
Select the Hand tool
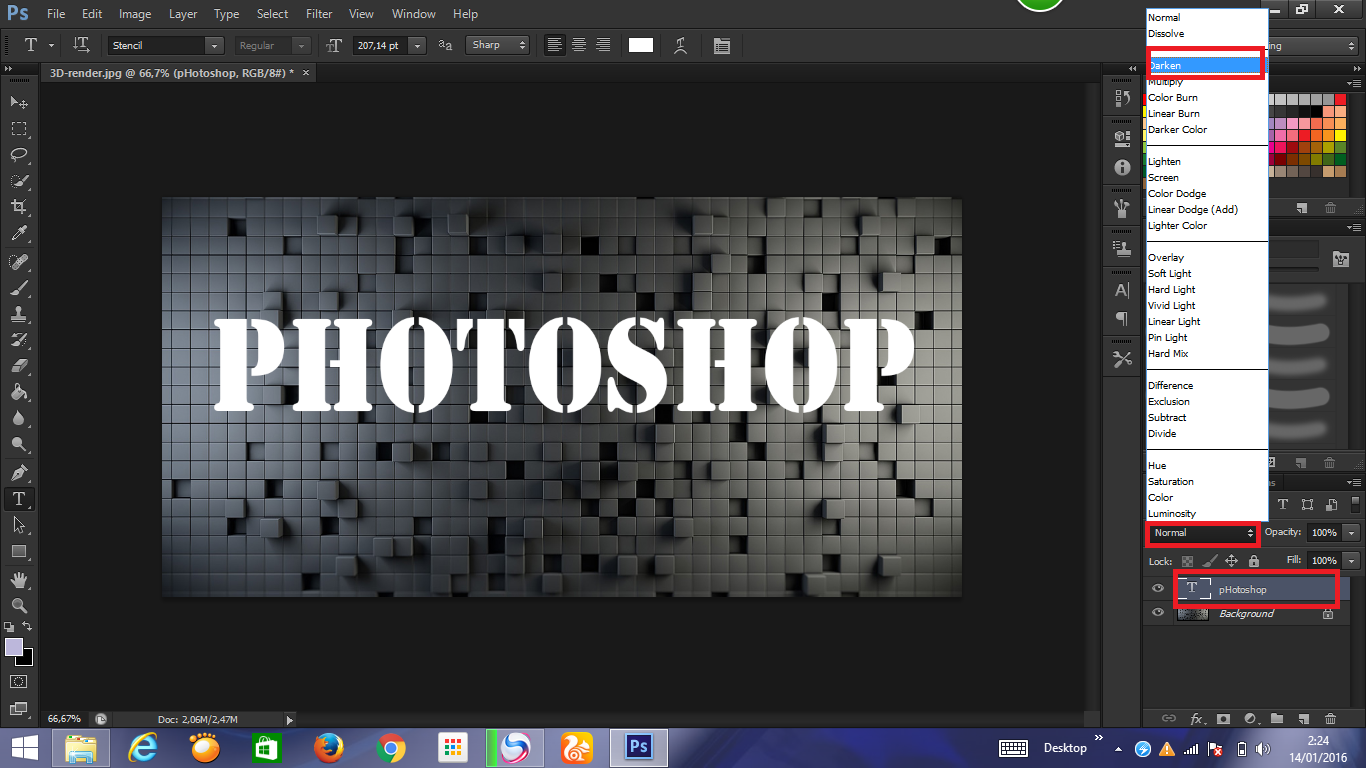[x=19, y=579]
